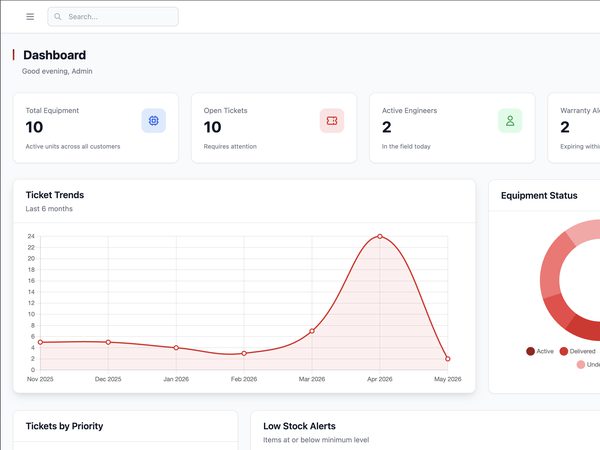Viewport: 600px width, 450px height.
Task: Focus the Search input field
Action: [113, 17]
